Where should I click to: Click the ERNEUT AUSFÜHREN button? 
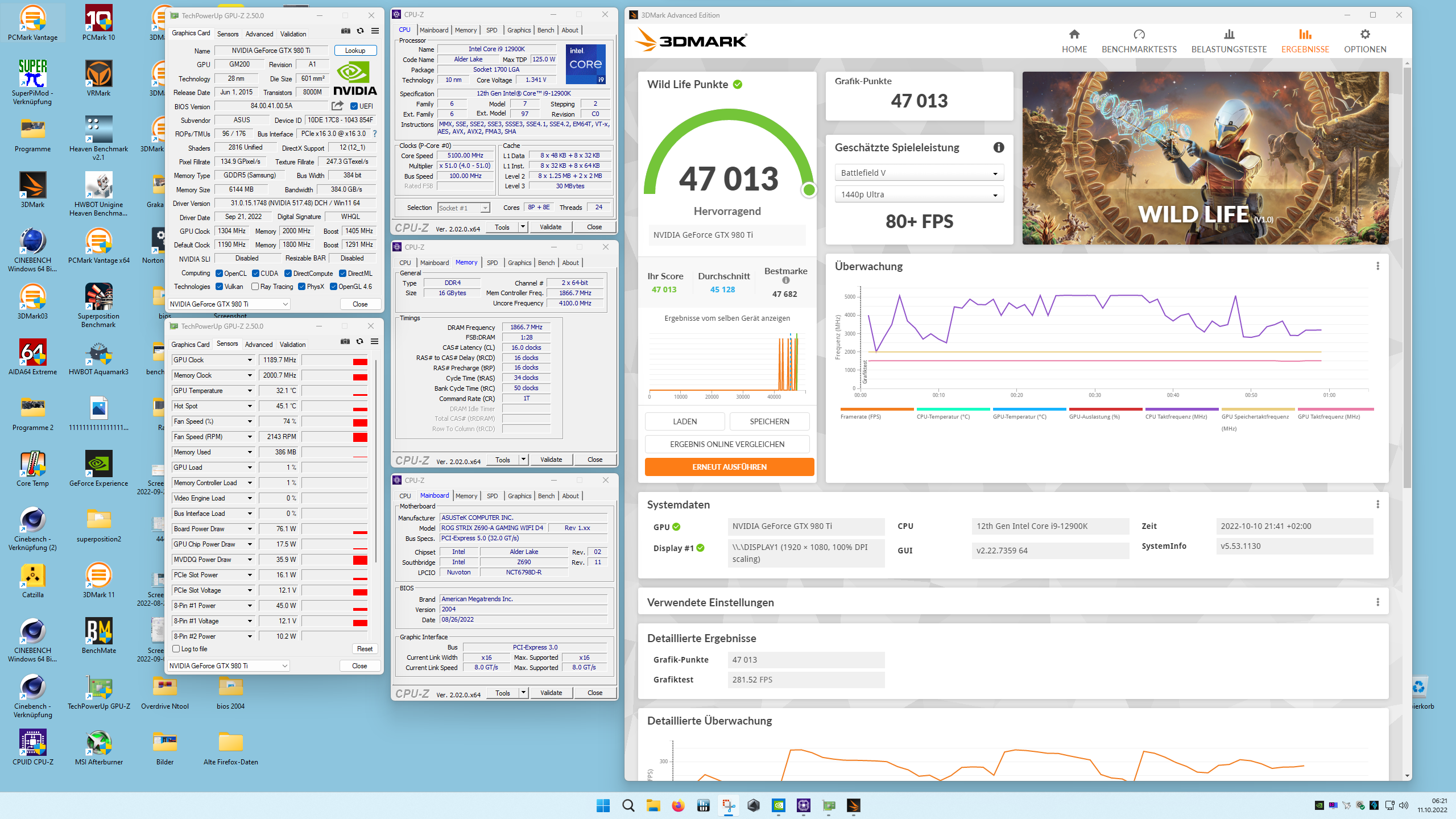coord(729,467)
